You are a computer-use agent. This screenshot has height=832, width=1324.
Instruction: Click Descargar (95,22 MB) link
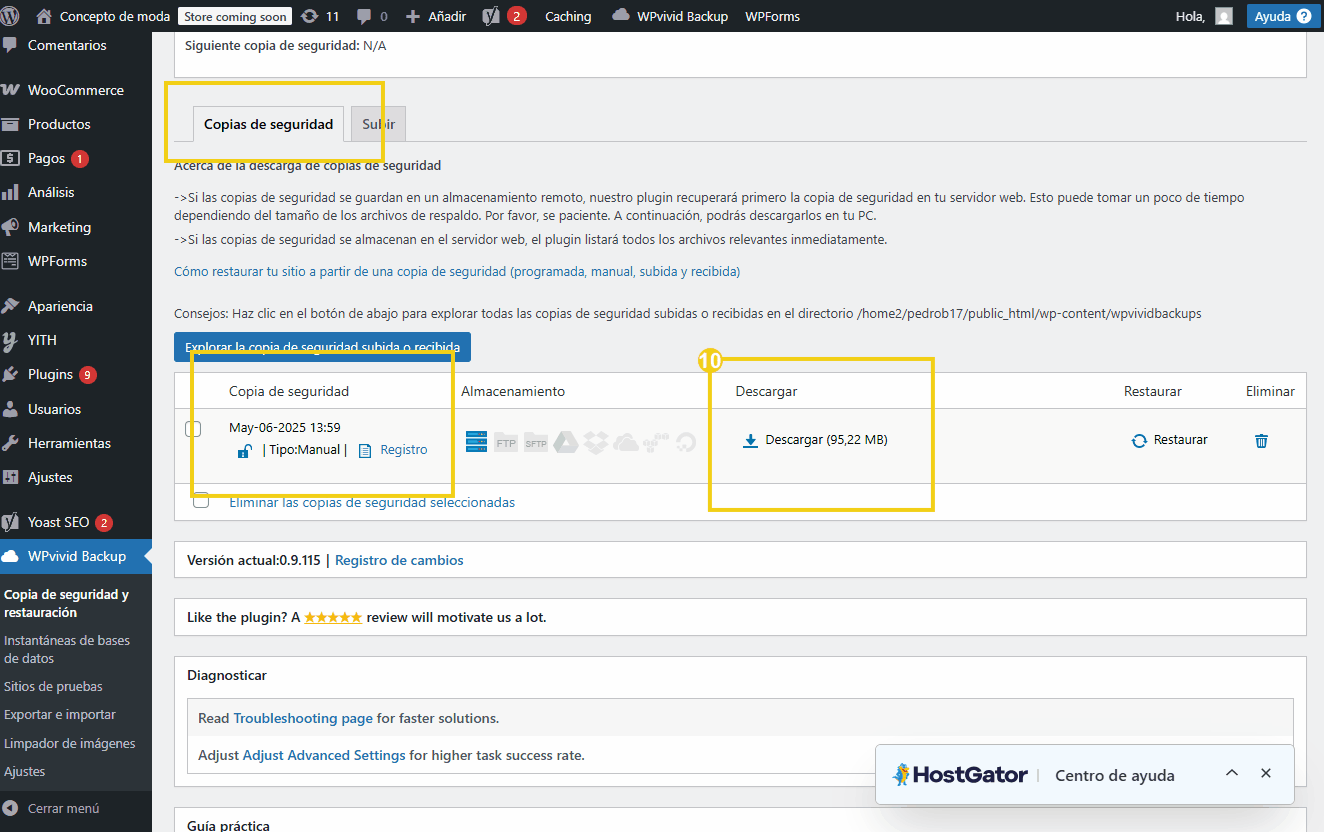pyautogui.click(x=815, y=440)
